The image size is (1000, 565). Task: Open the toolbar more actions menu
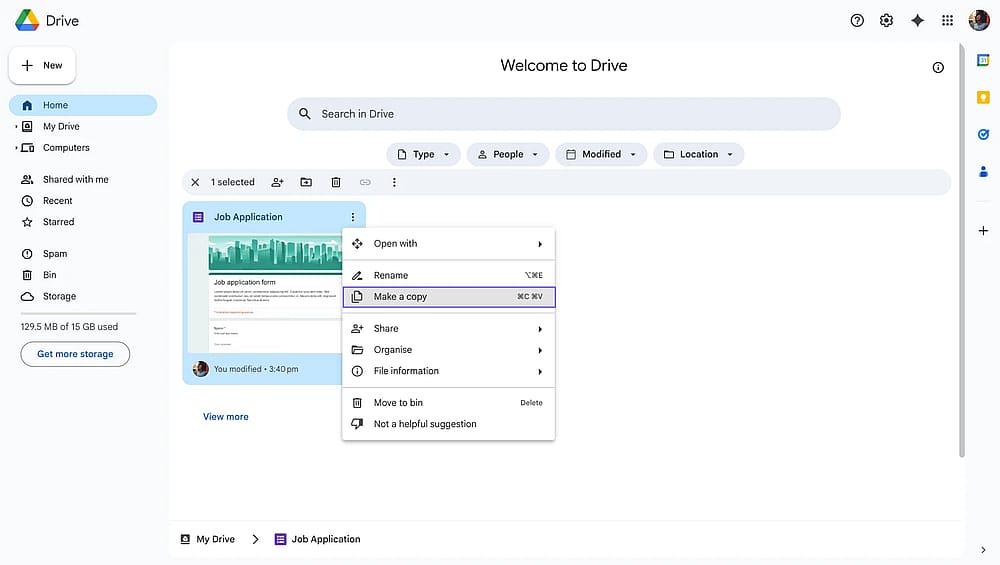click(x=394, y=182)
